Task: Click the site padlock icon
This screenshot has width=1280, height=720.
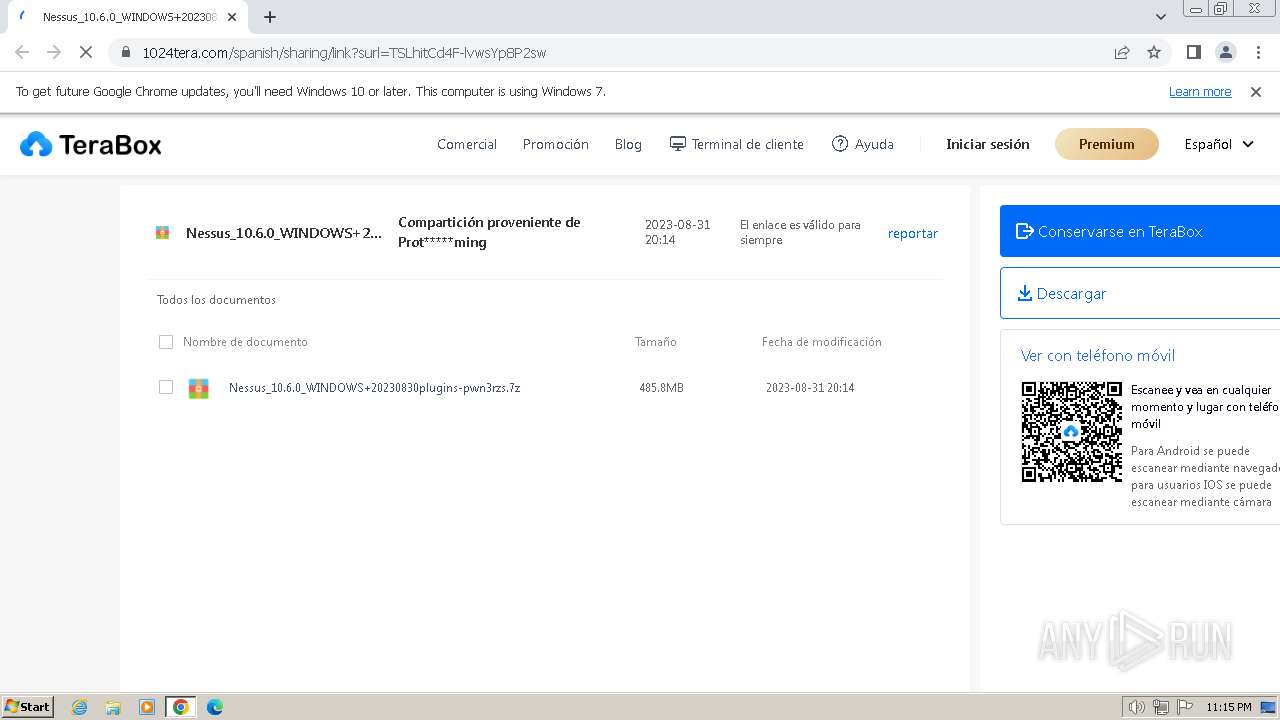Action: click(x=126, y=53)
